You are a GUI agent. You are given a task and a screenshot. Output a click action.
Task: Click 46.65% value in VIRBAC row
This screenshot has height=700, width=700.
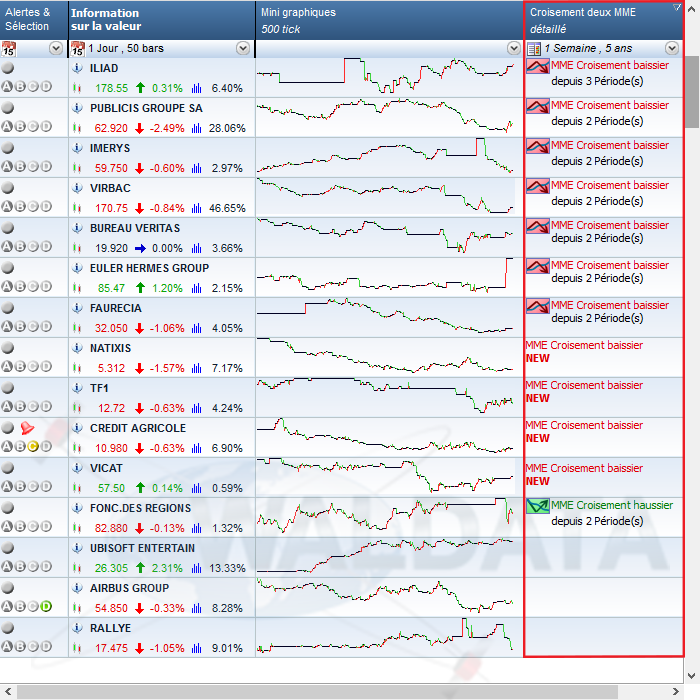pos(227,208)
